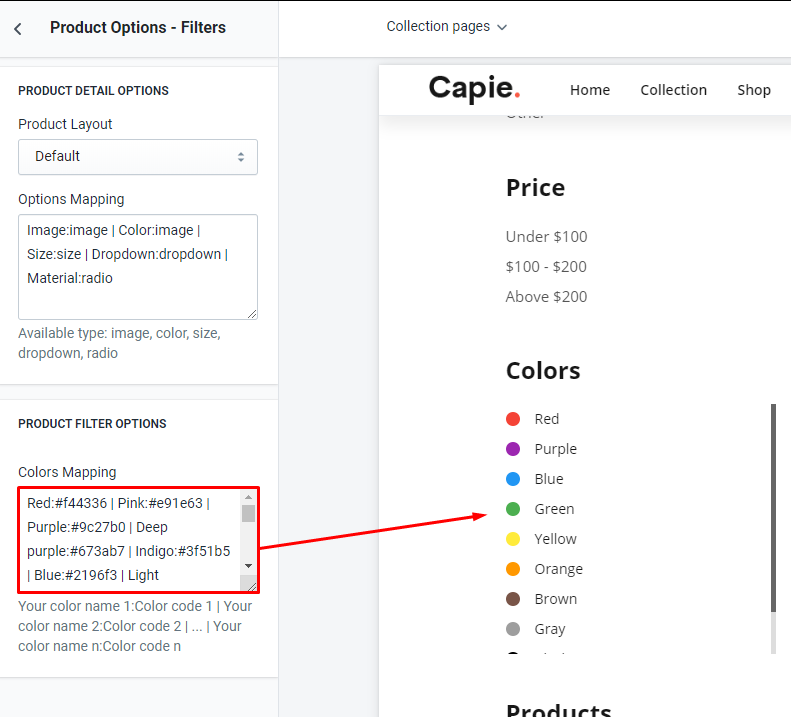
Task: Expand the Collection pages selector
Action: pyautogui.click(x=447, y=27)
